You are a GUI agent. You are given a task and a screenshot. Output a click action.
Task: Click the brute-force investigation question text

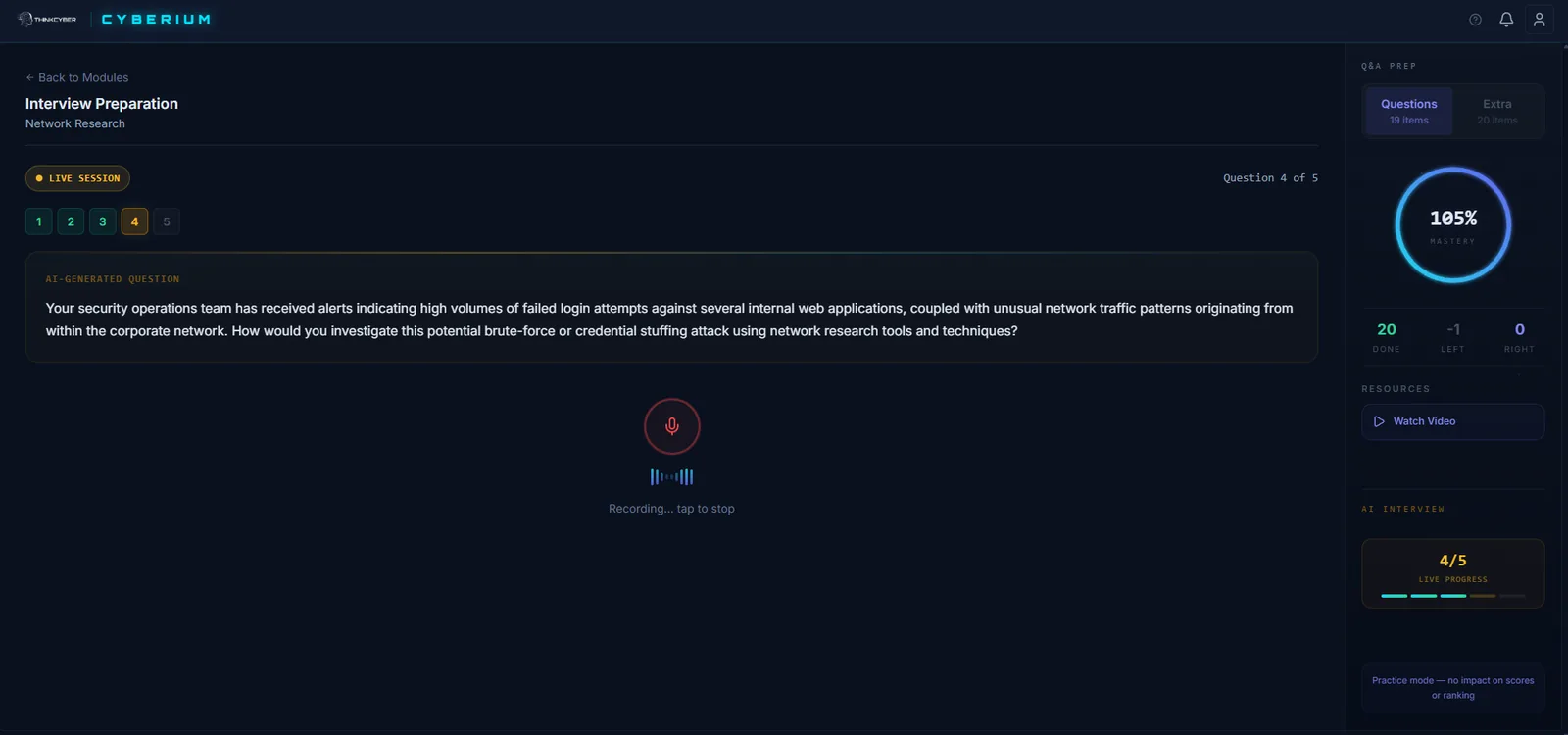pyautogui.click(x=669, y=319)
